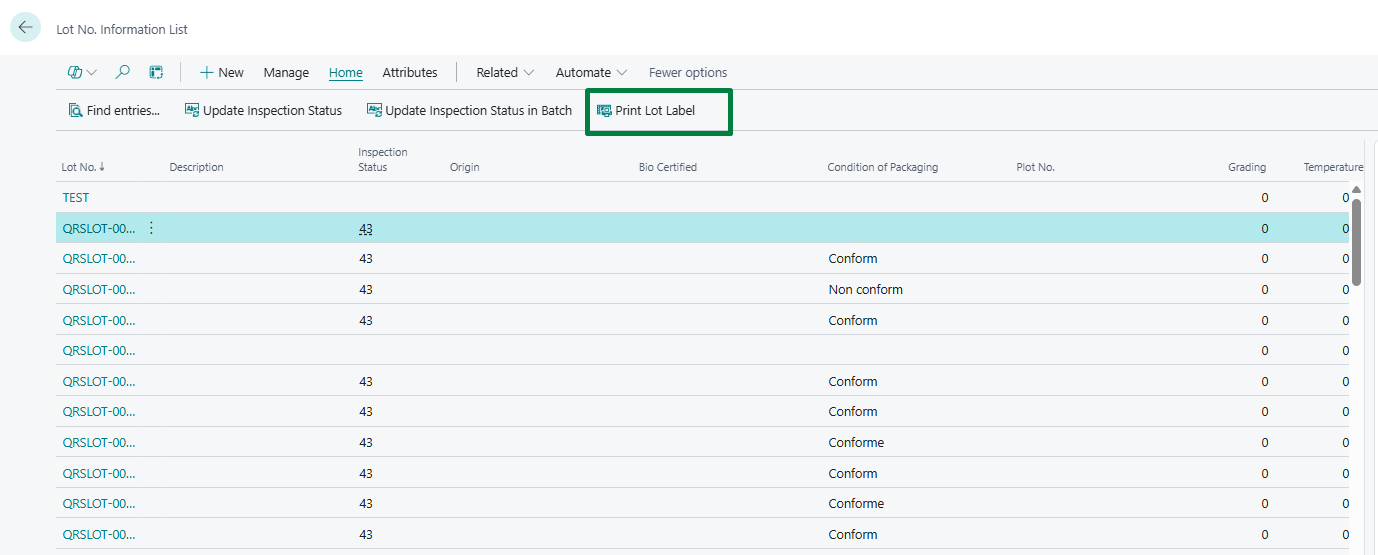The height and width of the screenshot is (555, 1378).
Task: Click the Condition of Packaging column header
Action: 883,167
